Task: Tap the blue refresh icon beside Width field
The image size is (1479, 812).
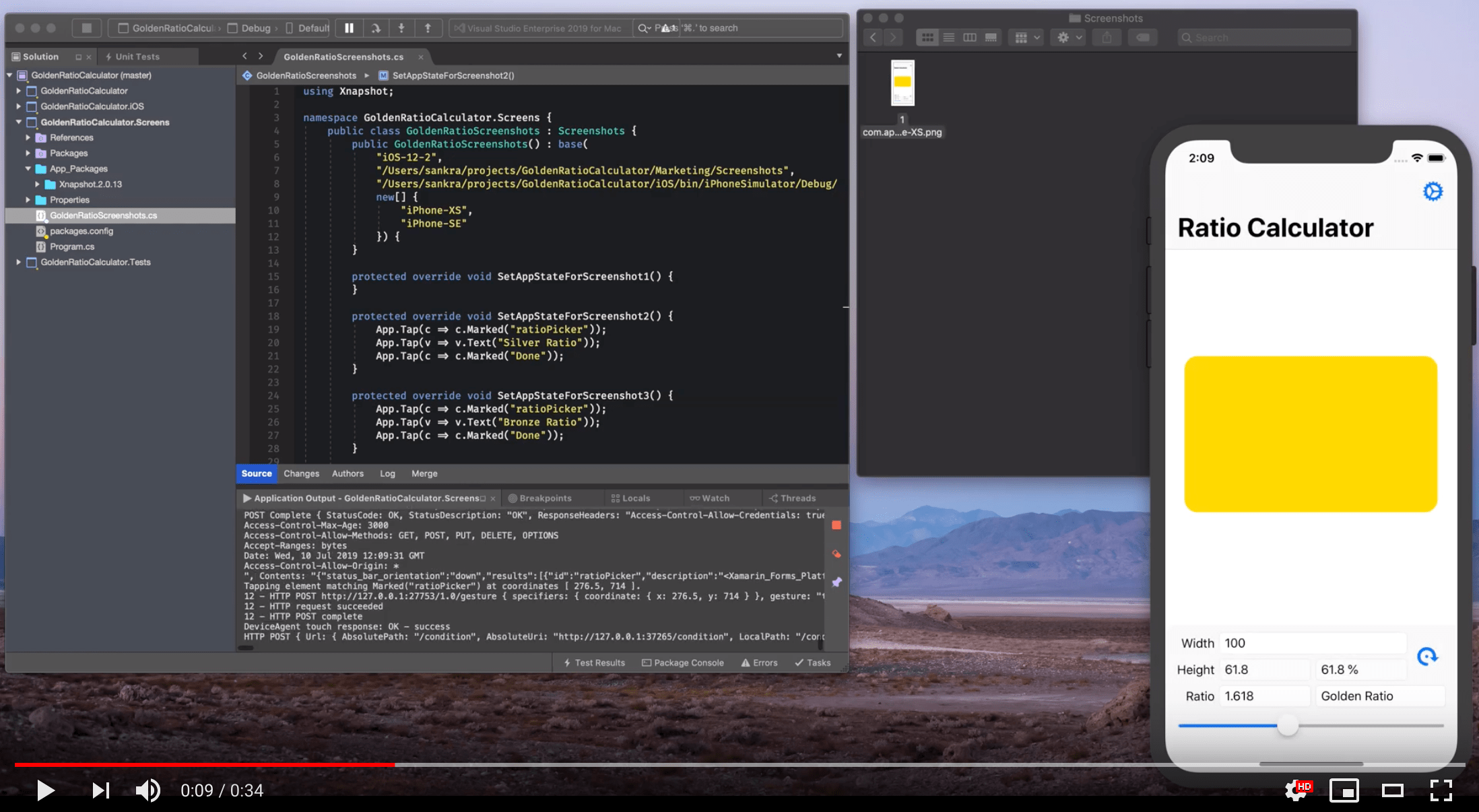Action: [1426, 656]
